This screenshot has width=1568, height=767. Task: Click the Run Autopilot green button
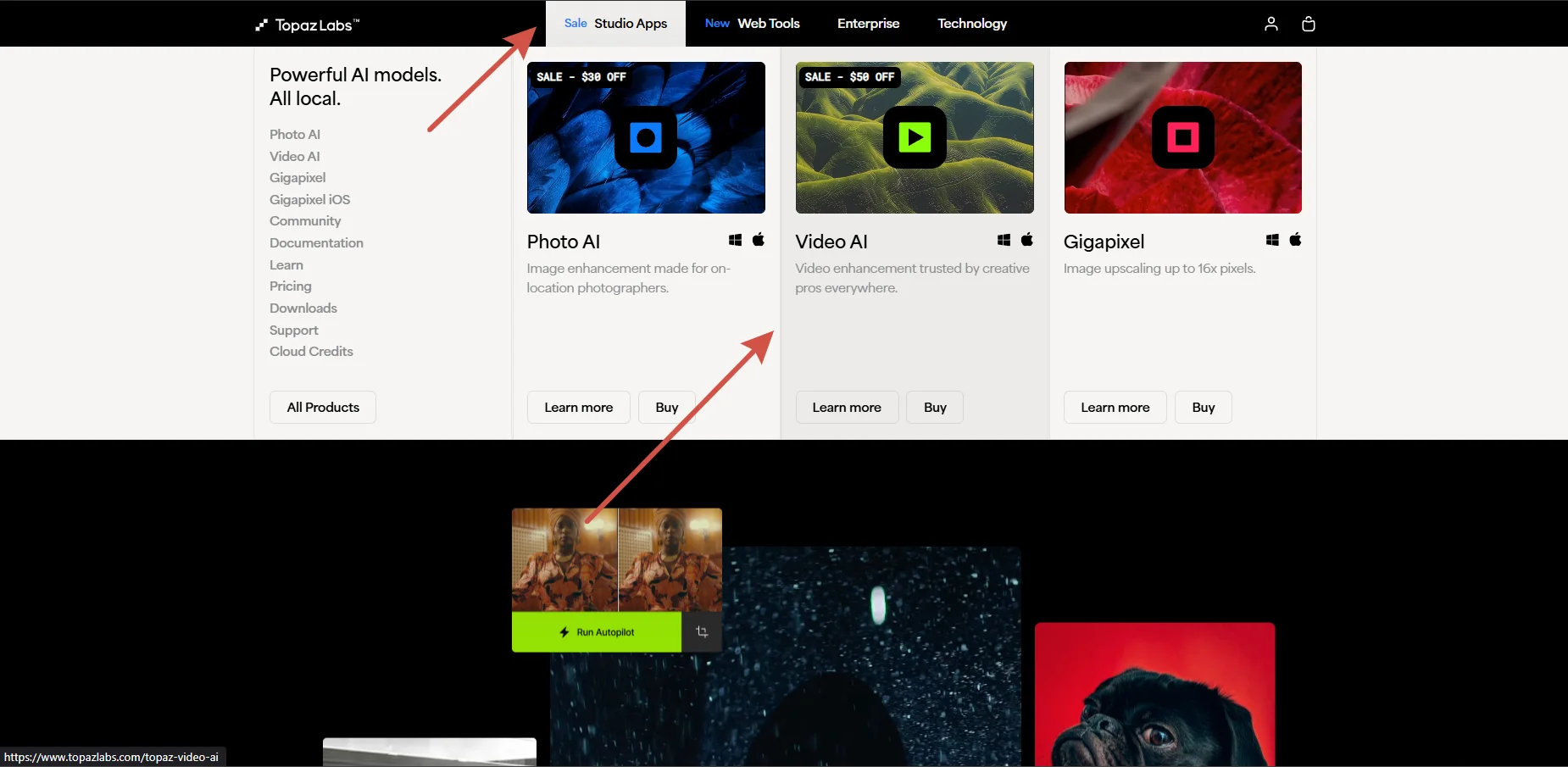coord(597,632)
